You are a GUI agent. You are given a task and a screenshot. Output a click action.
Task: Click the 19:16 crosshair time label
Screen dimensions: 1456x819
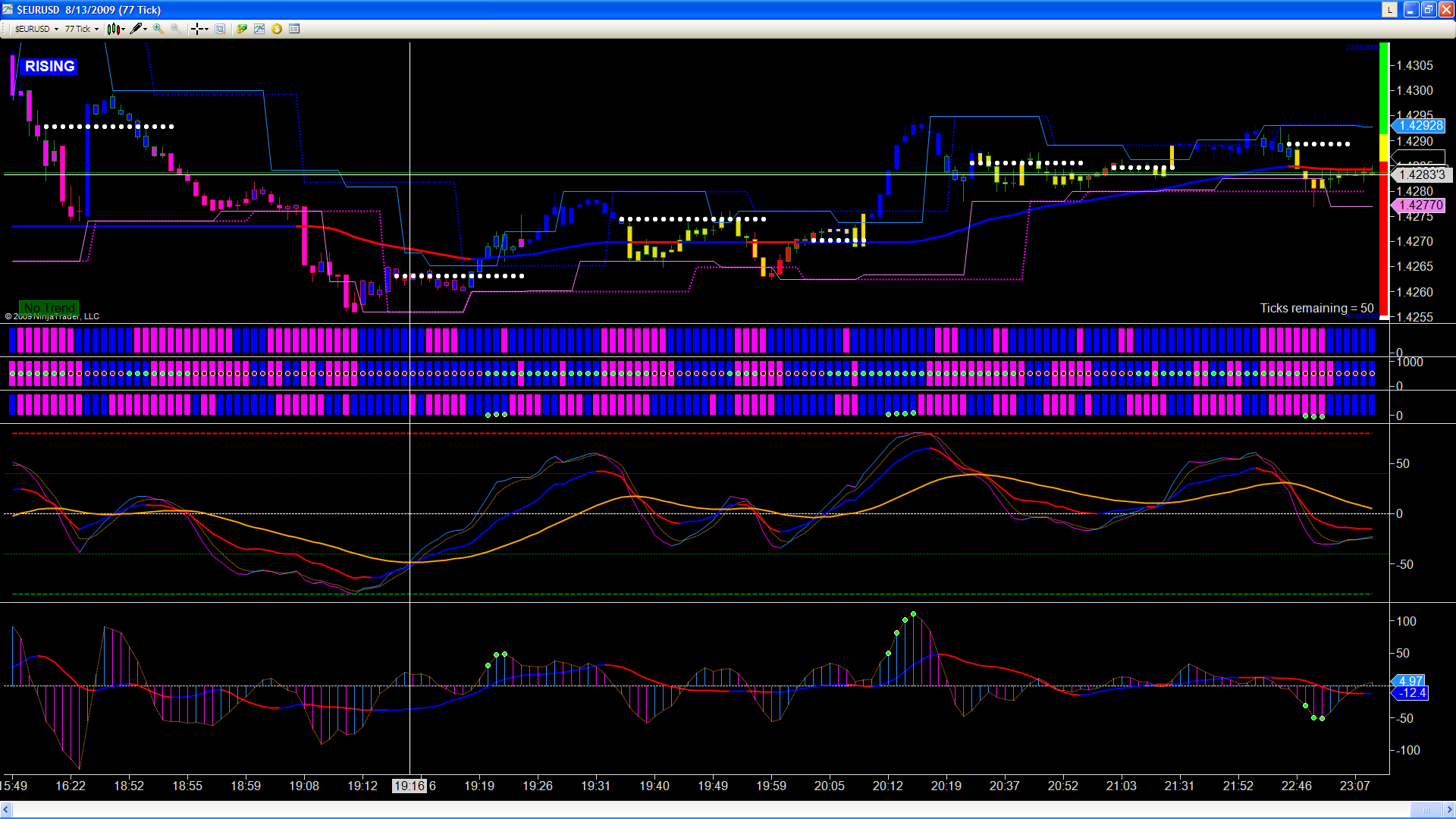[x=409, y=786]
